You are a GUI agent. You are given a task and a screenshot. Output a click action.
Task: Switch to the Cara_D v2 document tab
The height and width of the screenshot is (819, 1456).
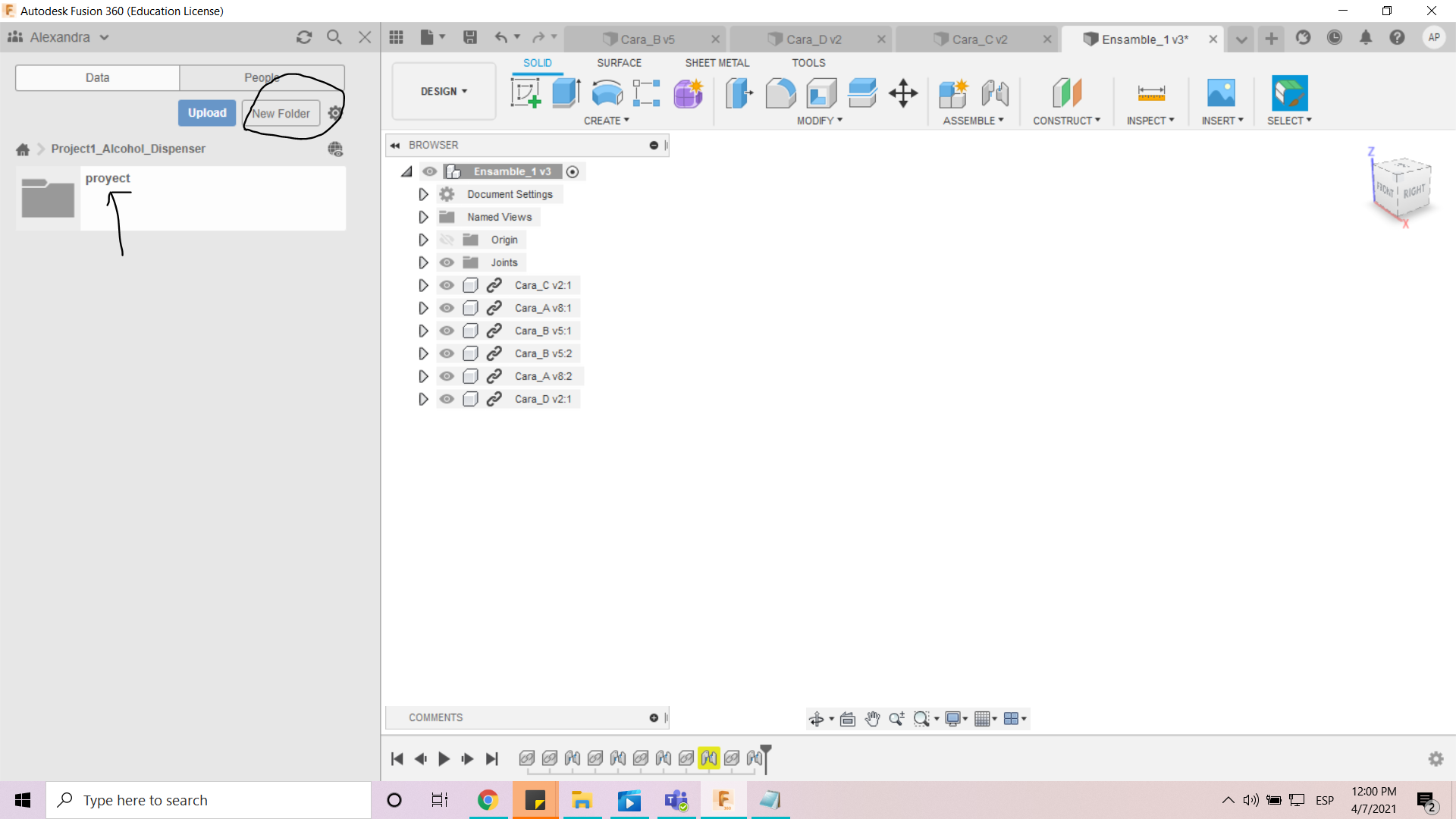click(x=812, y=39)
